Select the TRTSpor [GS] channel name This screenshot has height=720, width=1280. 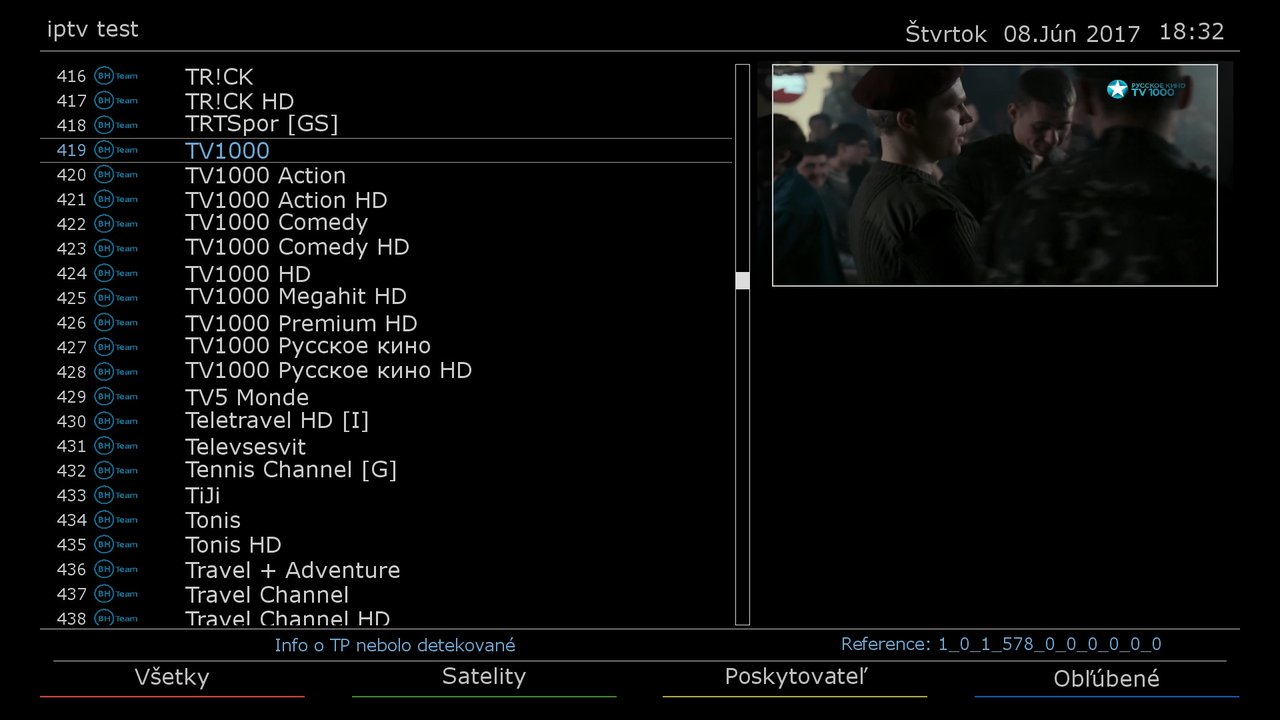coord(262,125)
